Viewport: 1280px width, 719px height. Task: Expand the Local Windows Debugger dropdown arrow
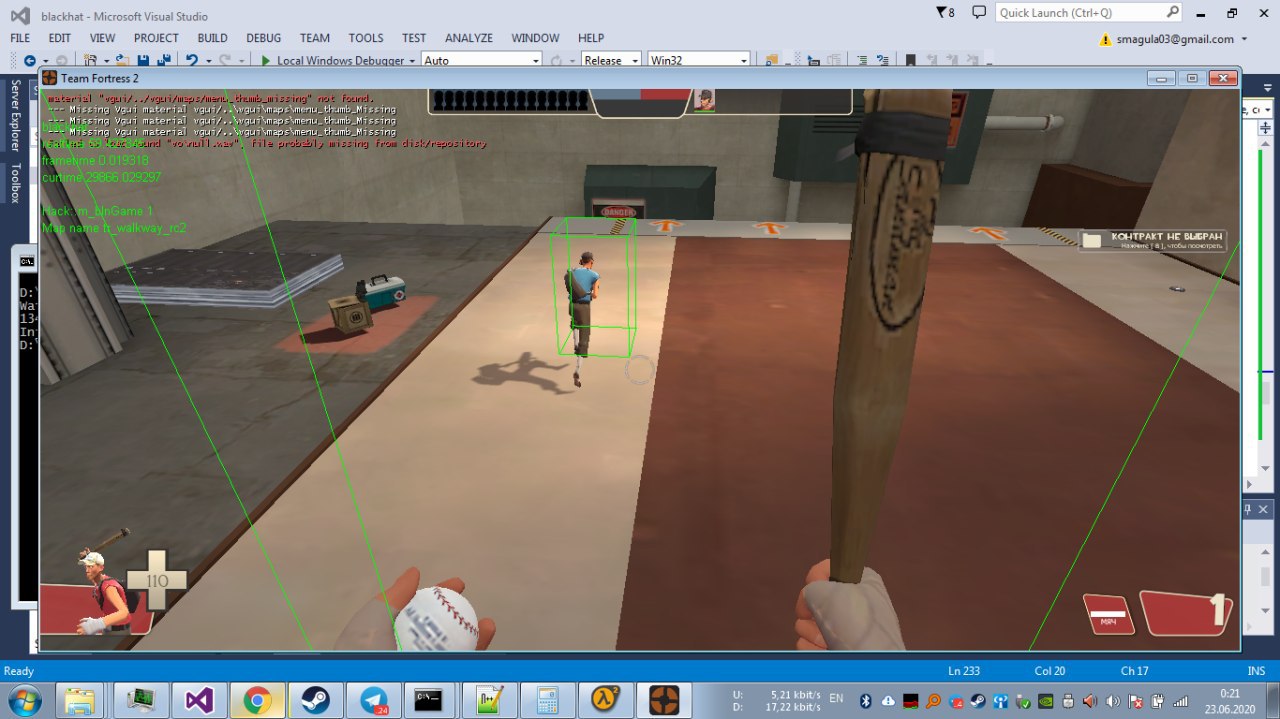412,61
